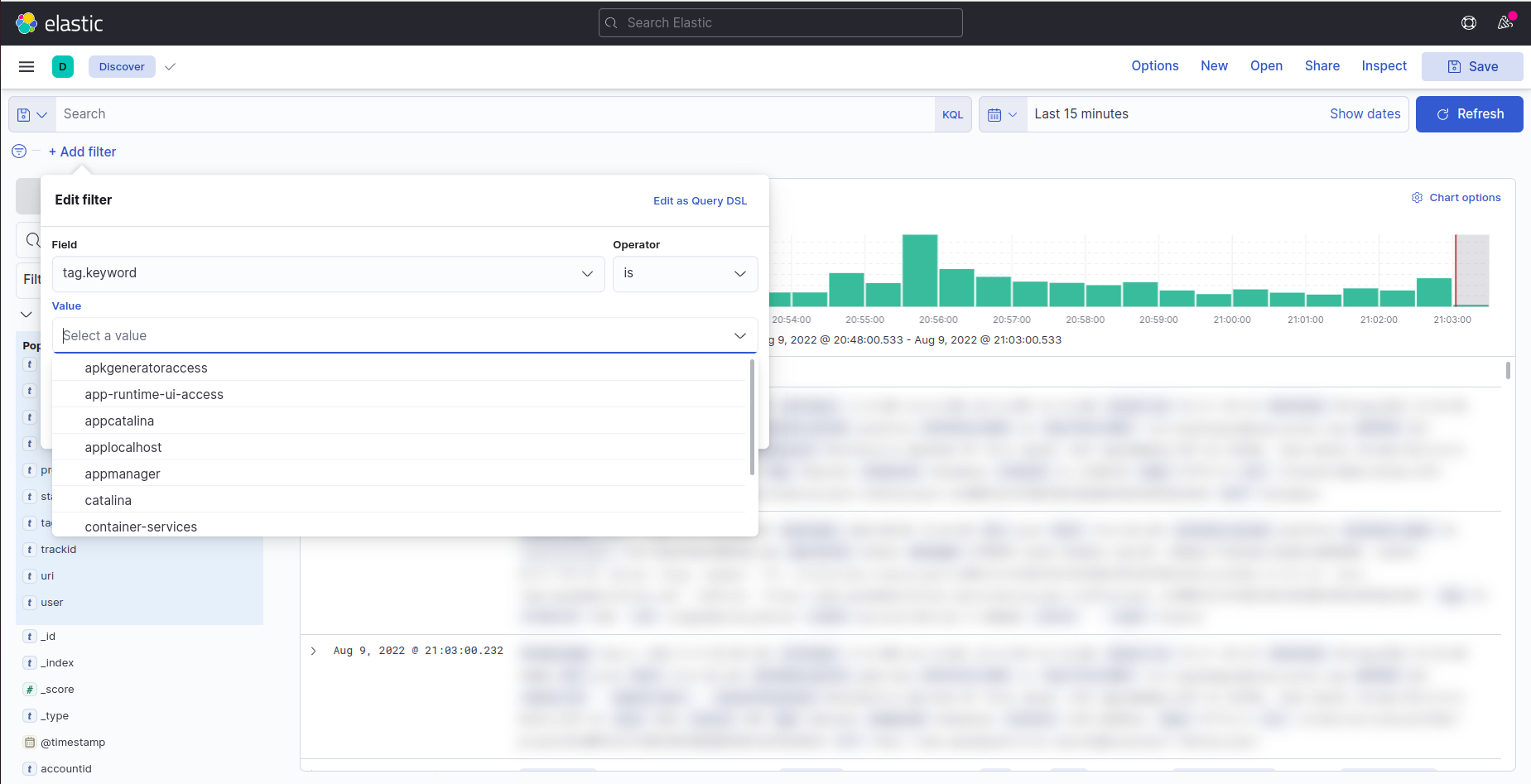Click the calendar quick date icon
Viewport: 1531px width, 784px height.
[1002, 114]
